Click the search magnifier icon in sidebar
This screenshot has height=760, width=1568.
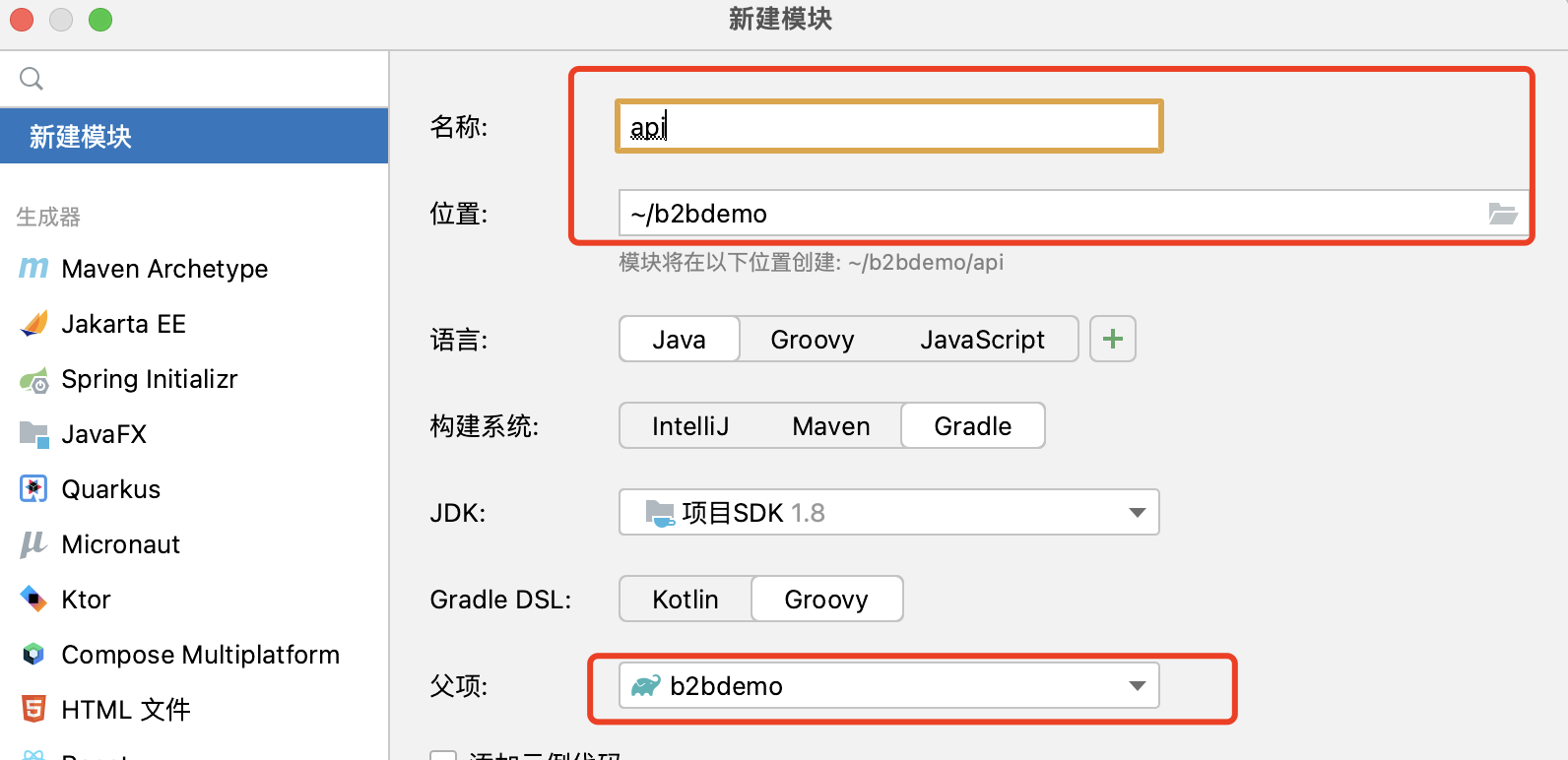point(32,79)
